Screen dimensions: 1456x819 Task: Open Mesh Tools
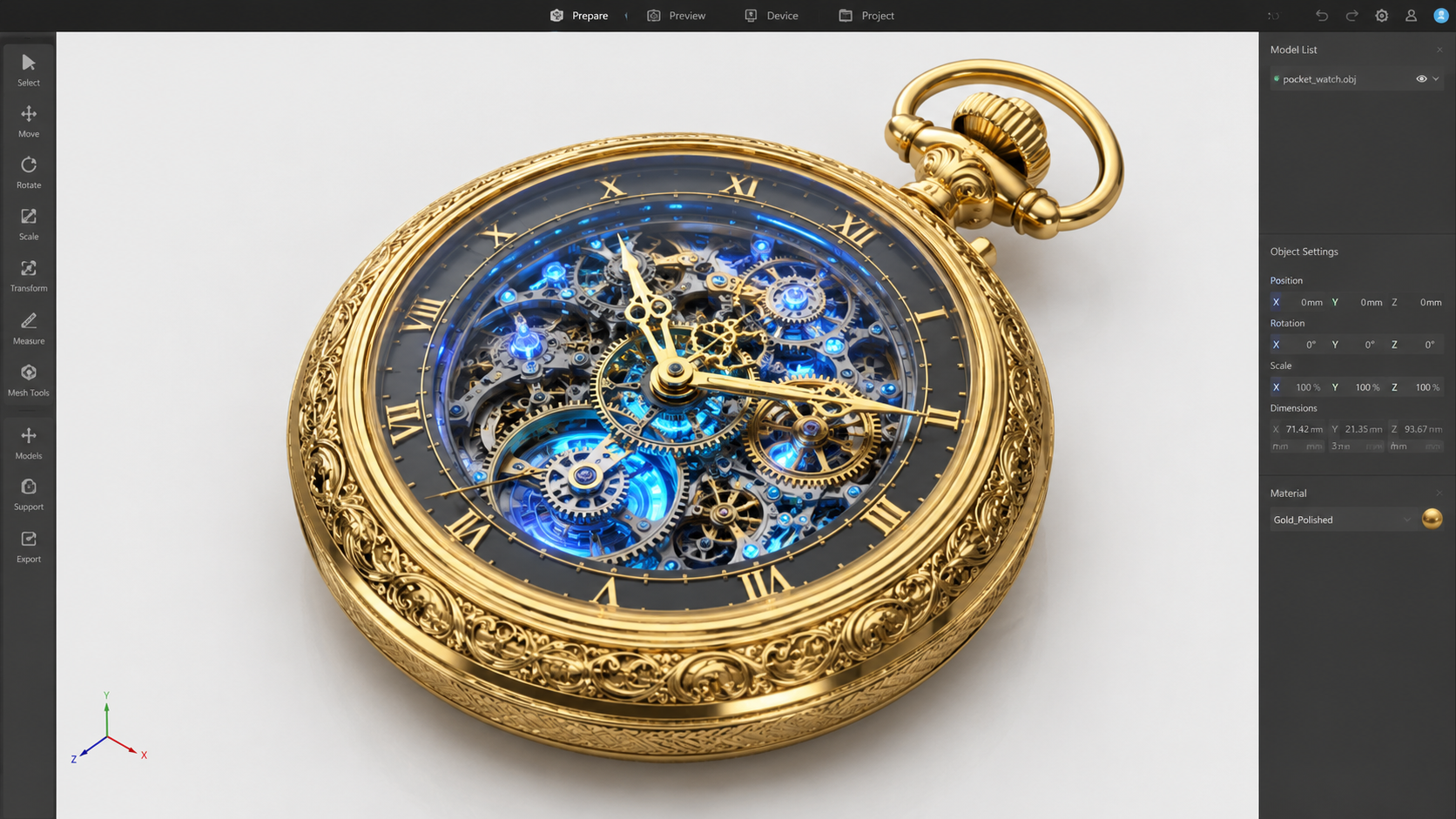click(29, 380)
